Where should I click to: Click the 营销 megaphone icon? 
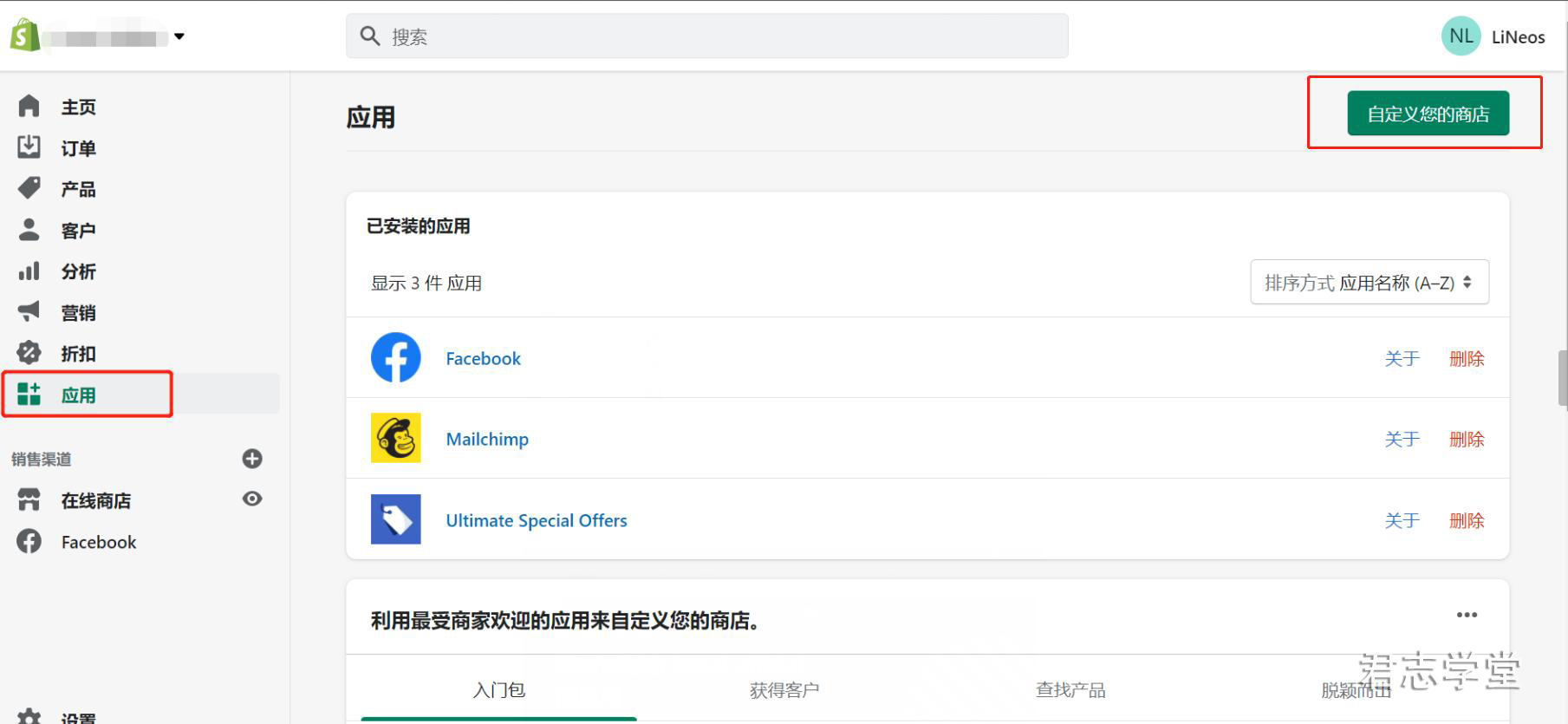[x=29, y=311]
